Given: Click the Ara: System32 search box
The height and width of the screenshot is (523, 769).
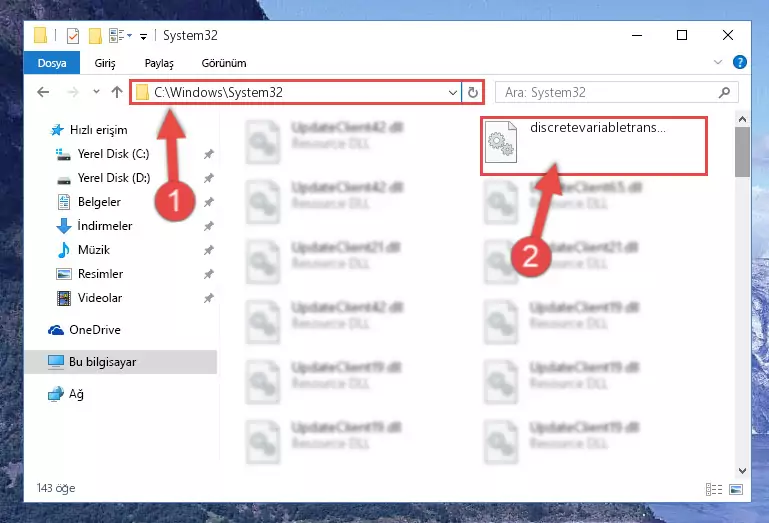Looking at the screenshot, I should pos(616,92).
